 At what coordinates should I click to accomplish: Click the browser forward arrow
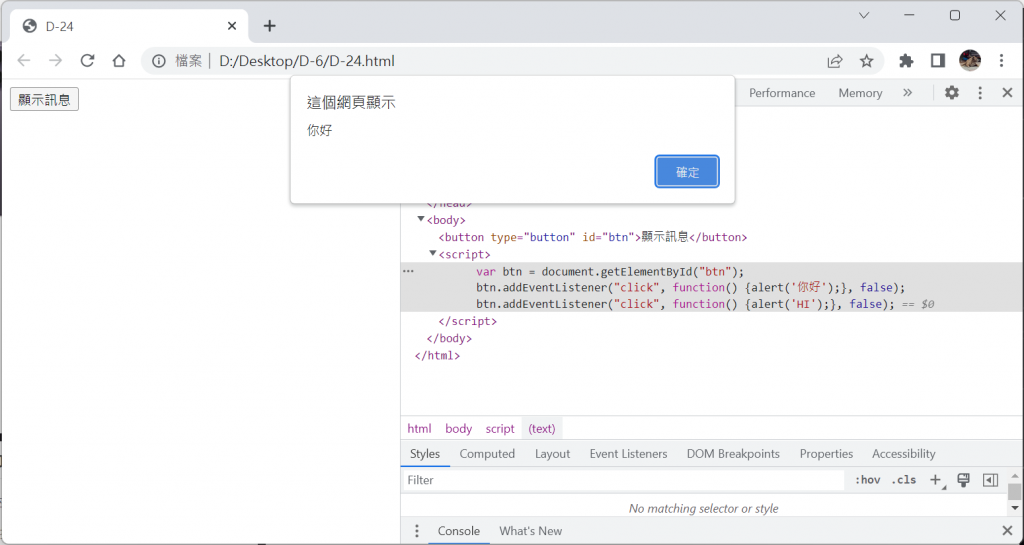56,61
